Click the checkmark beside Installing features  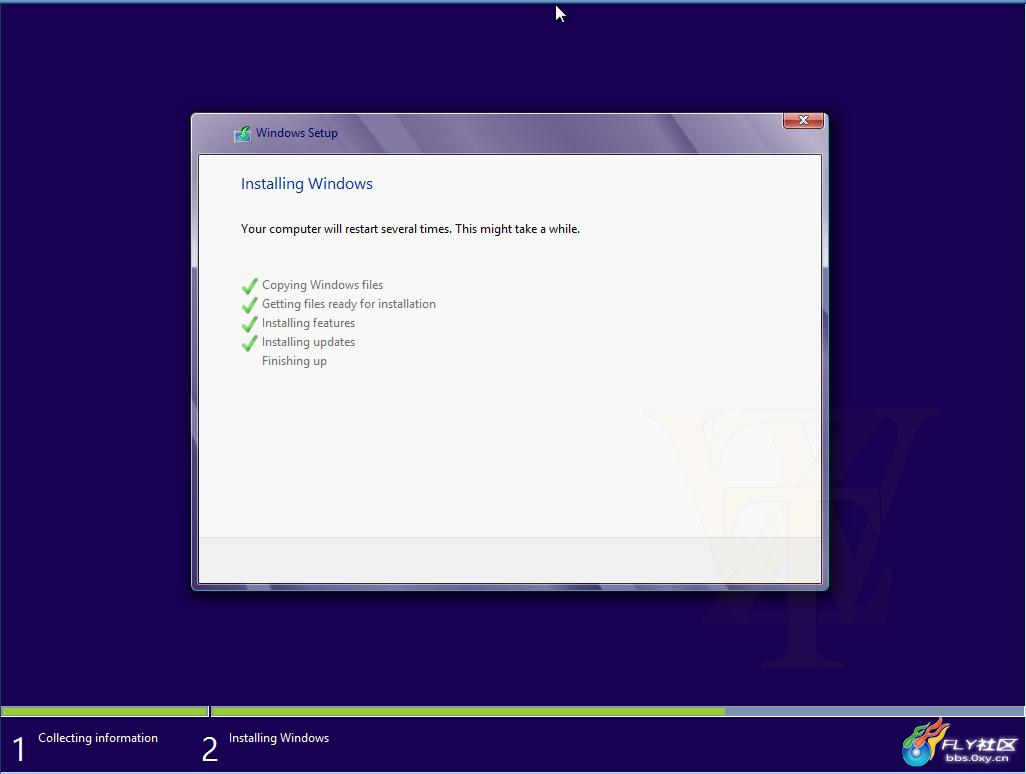[x=249, y=324]
